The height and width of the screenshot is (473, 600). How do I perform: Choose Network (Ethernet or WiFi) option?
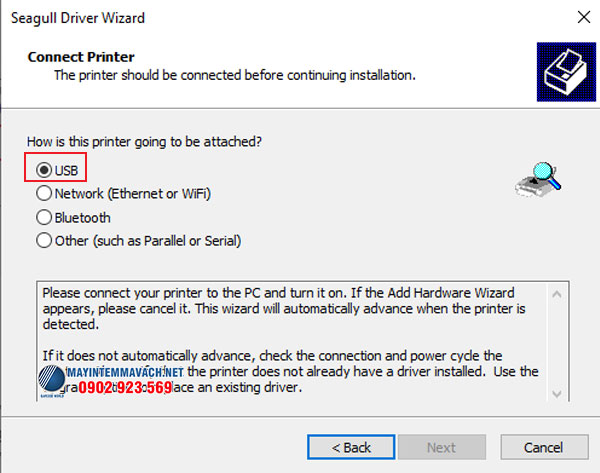(43, 193)
